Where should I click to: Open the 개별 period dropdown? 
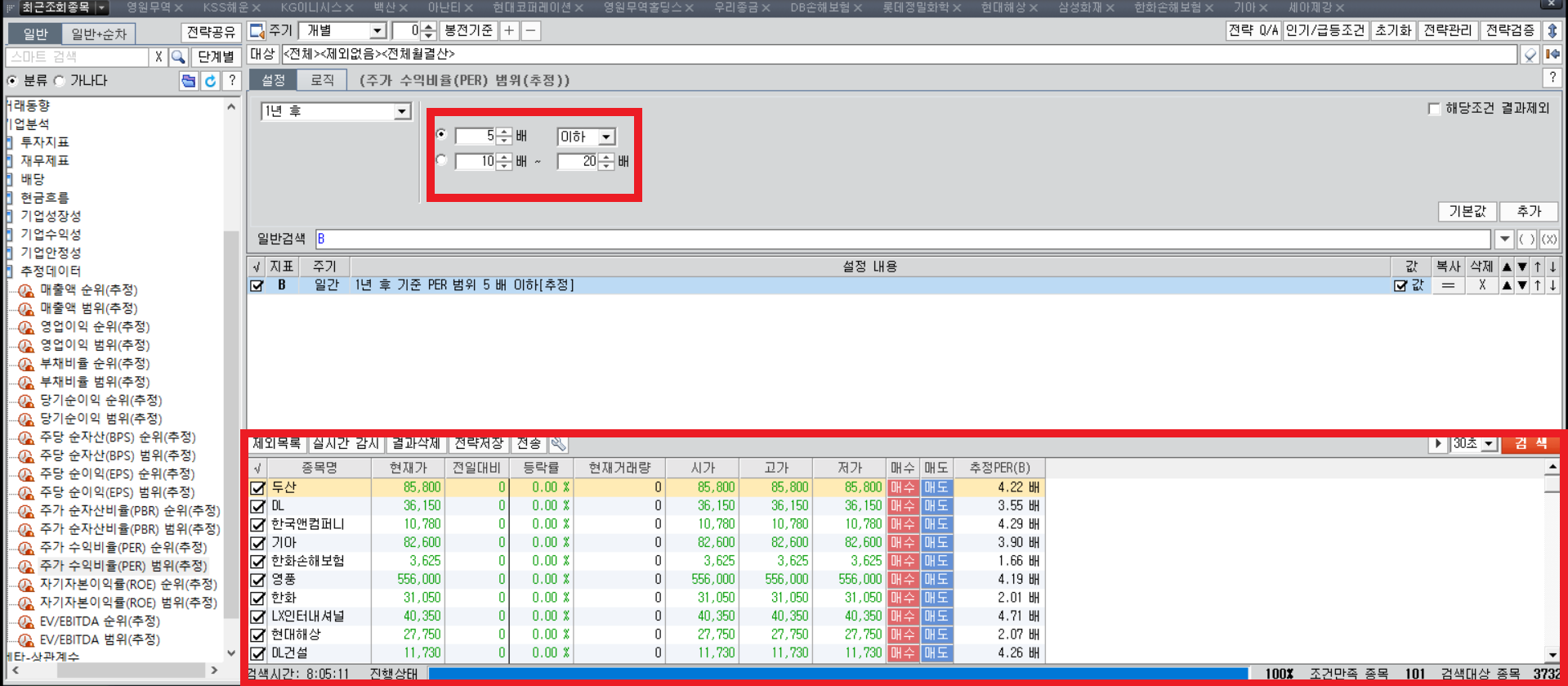tap(377, 31)
